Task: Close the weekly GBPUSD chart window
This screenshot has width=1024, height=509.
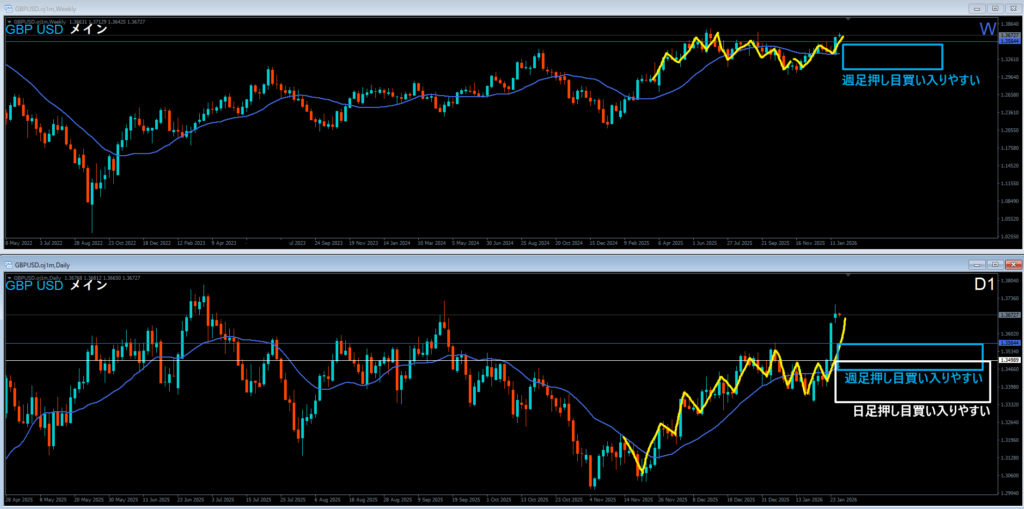Action: point(1012,8)
